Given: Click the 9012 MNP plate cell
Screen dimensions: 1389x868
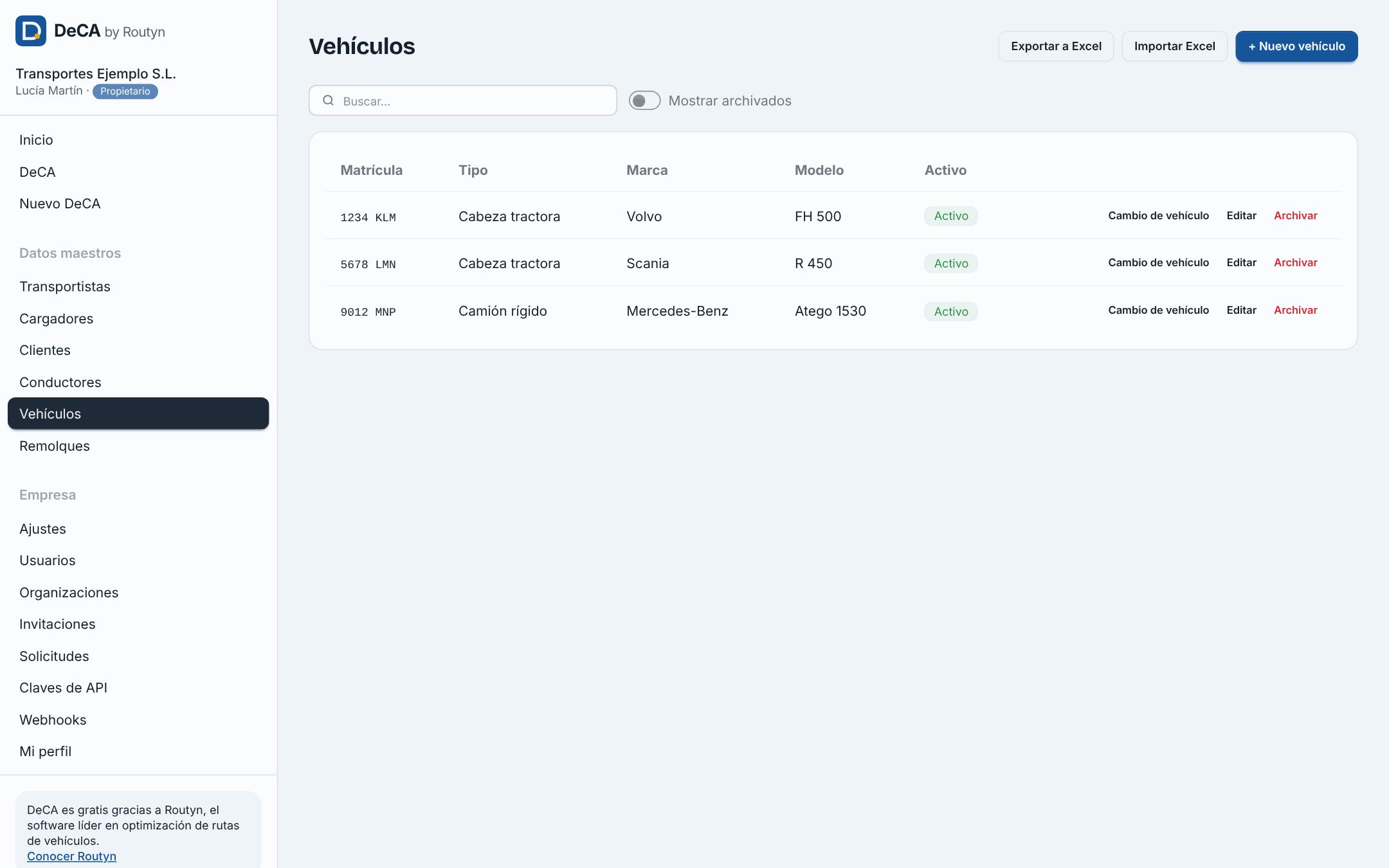Looking at the screenshot, I should [x=368, y=312].
